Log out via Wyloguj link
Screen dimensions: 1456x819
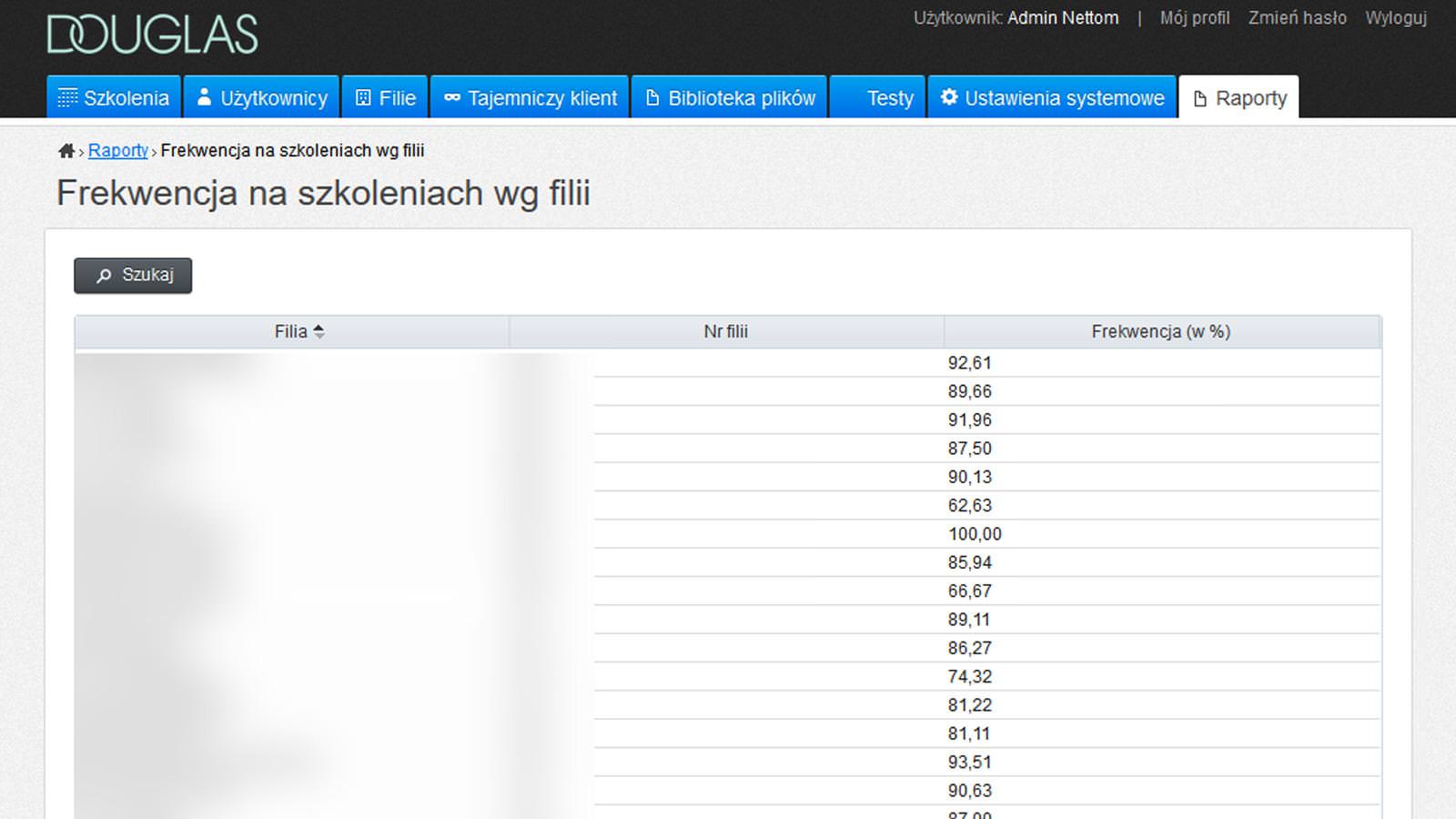(1395, 18)
